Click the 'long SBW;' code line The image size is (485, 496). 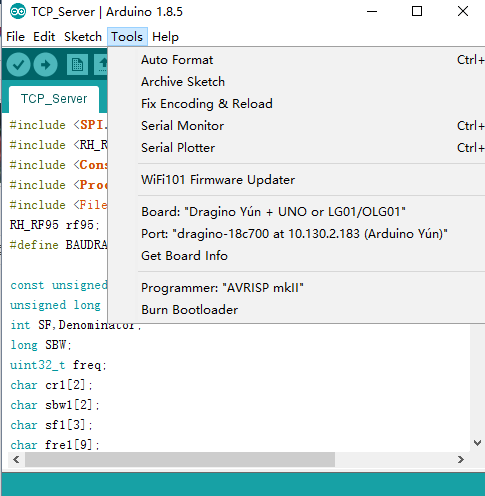(x=41, y=345)
